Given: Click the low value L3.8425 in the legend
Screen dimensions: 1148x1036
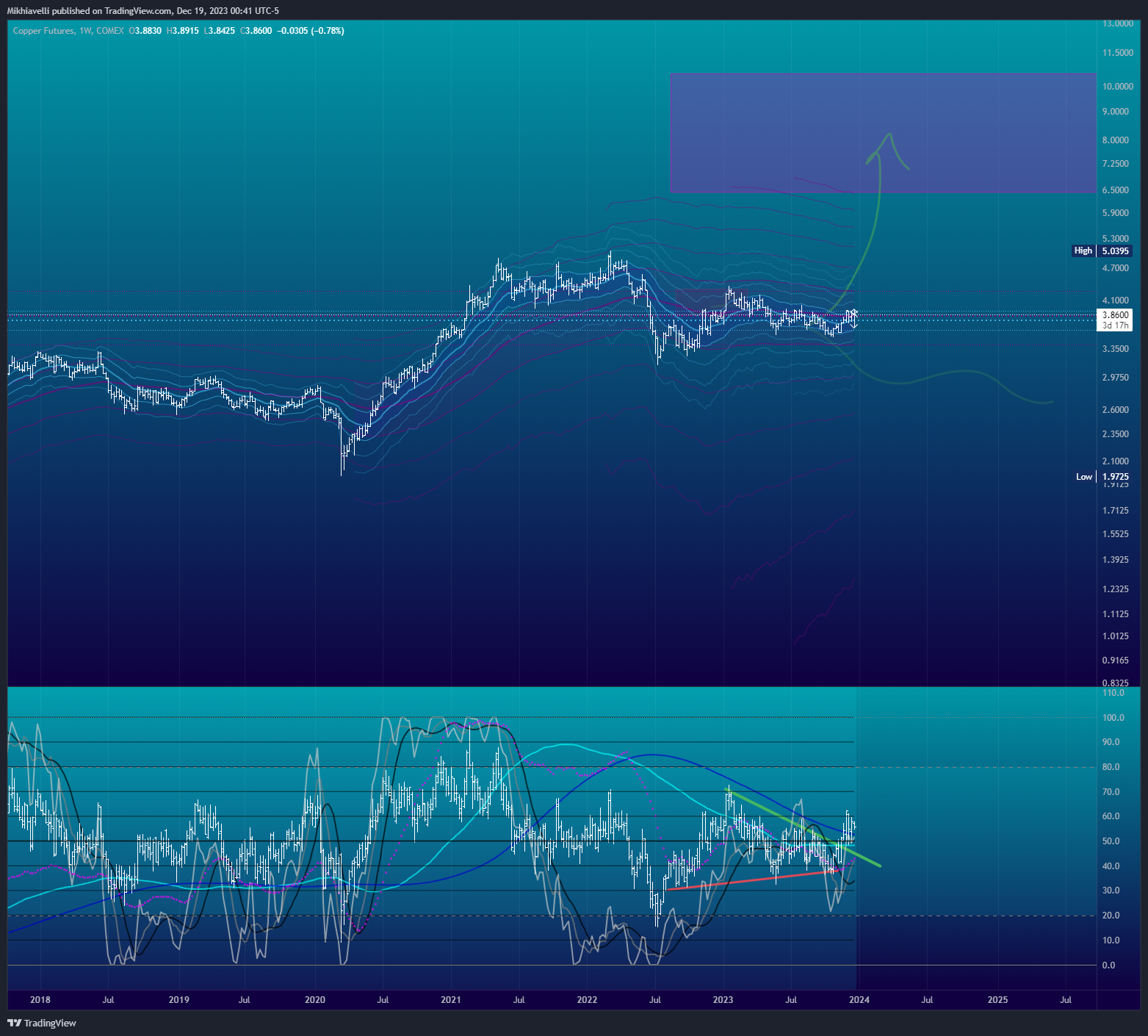Looking at the screenshot, I should (x=219, y=31).
